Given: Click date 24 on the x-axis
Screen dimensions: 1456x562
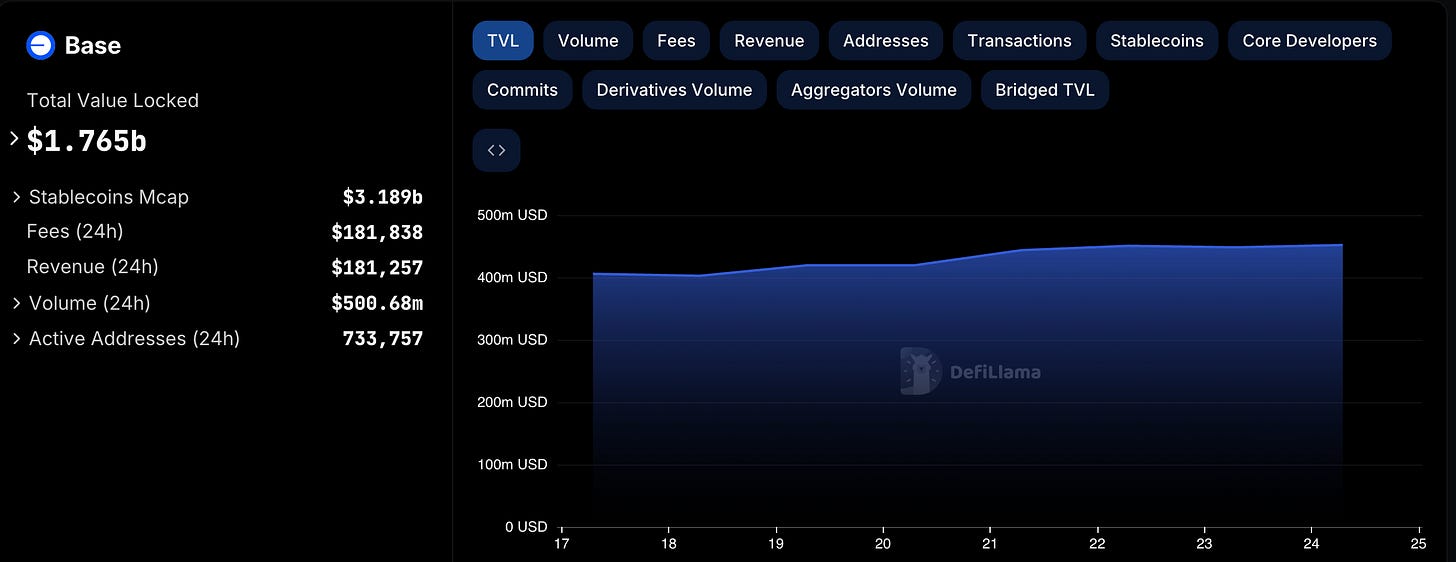Looking at the screenshot, I should tap(1312, 544).
